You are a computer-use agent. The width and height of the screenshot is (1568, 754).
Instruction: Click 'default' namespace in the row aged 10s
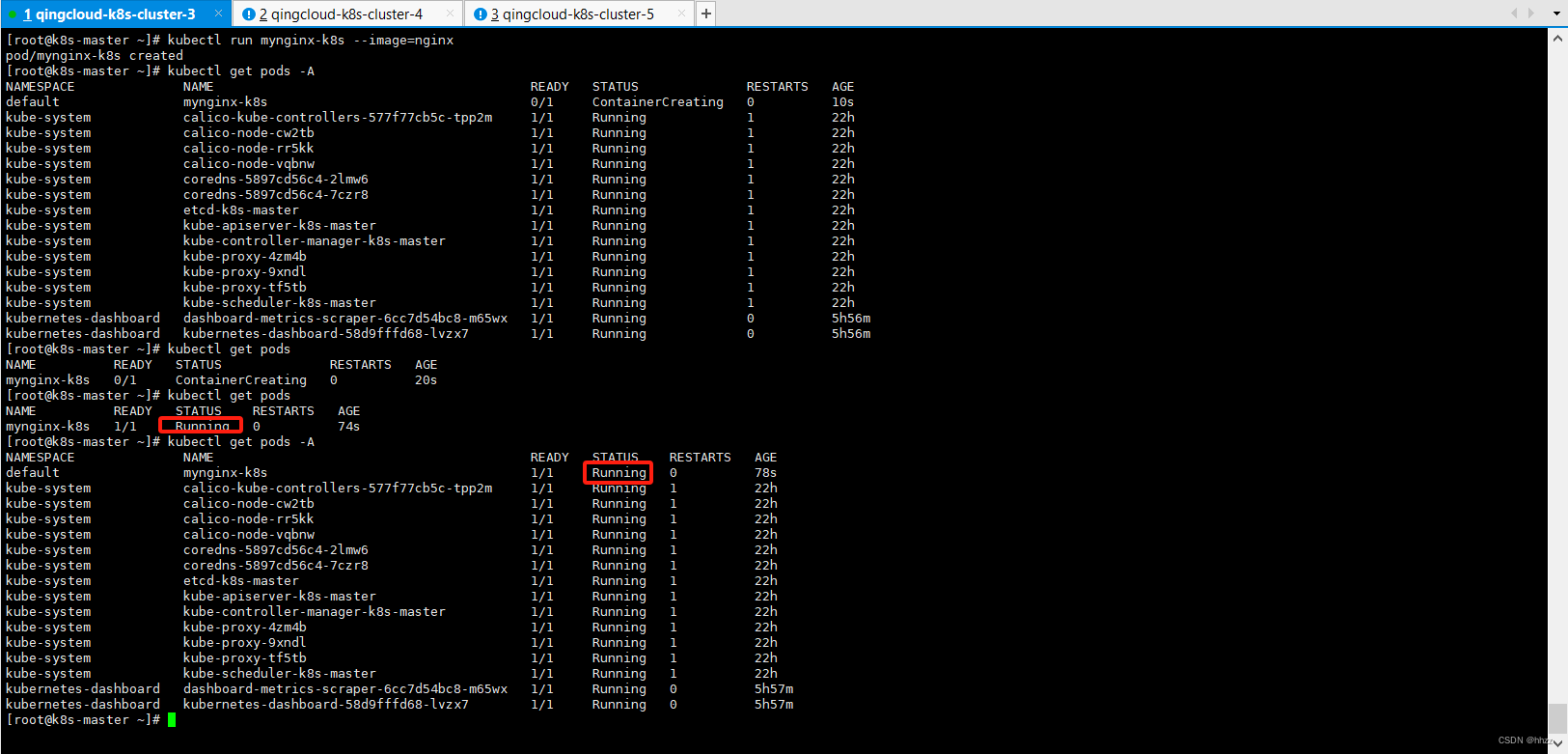point(33,102)
